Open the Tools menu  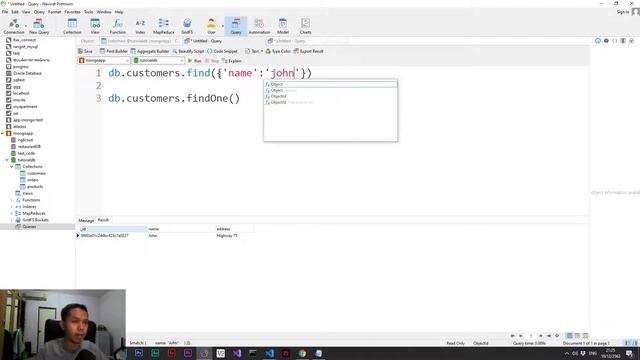[x=88, y=12]
